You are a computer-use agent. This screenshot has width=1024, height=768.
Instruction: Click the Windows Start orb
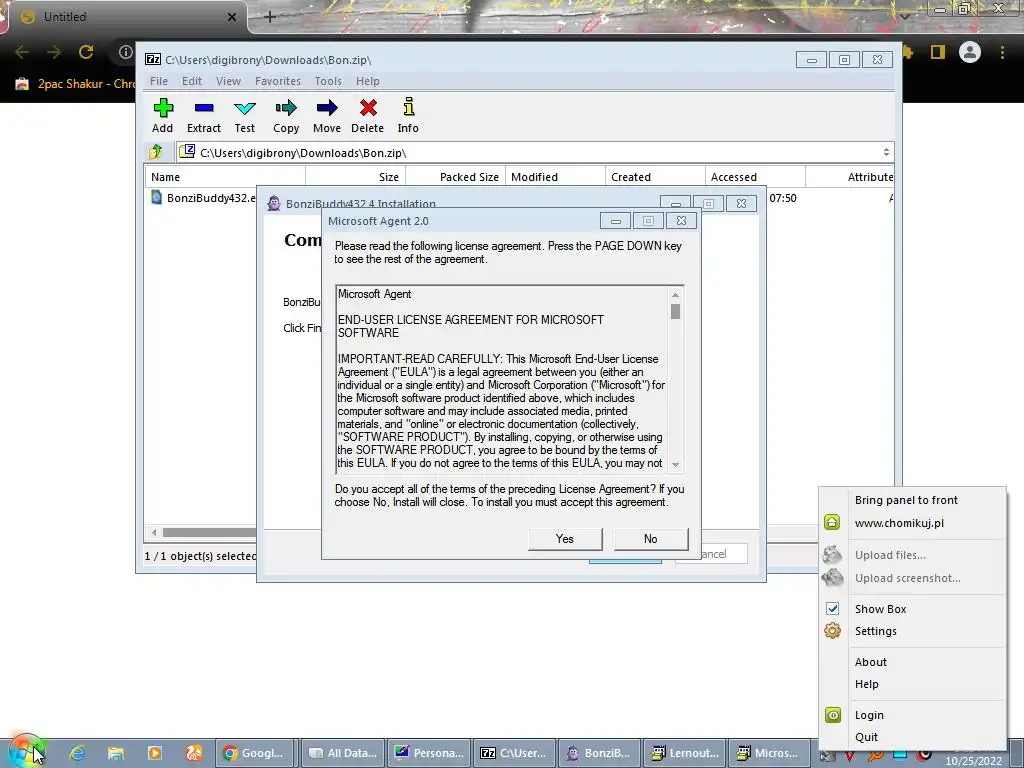pyautogui.click(x=25, y=752)
